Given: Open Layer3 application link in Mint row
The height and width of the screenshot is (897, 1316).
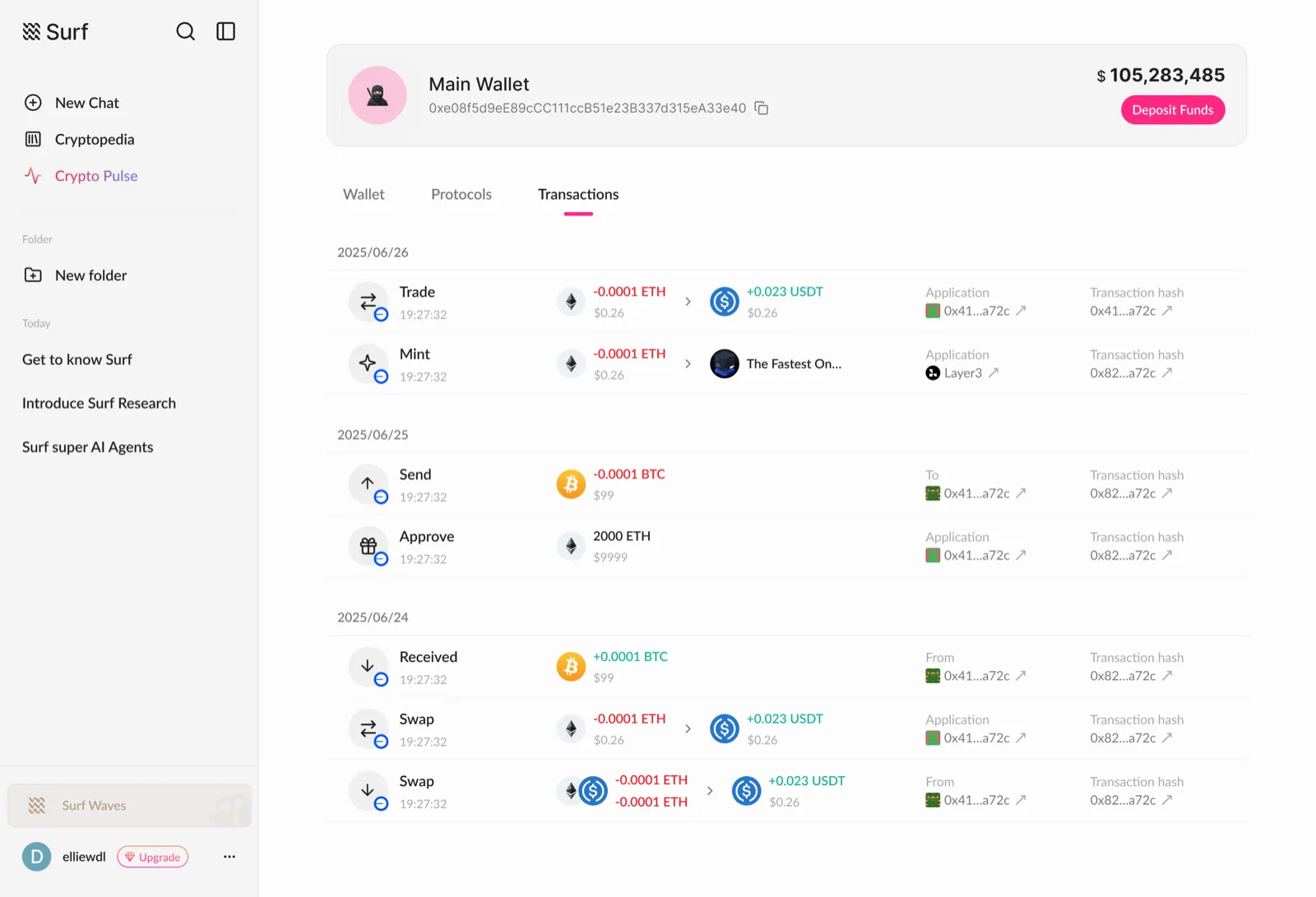Looking at the screenshot, I should click(962, 373).
